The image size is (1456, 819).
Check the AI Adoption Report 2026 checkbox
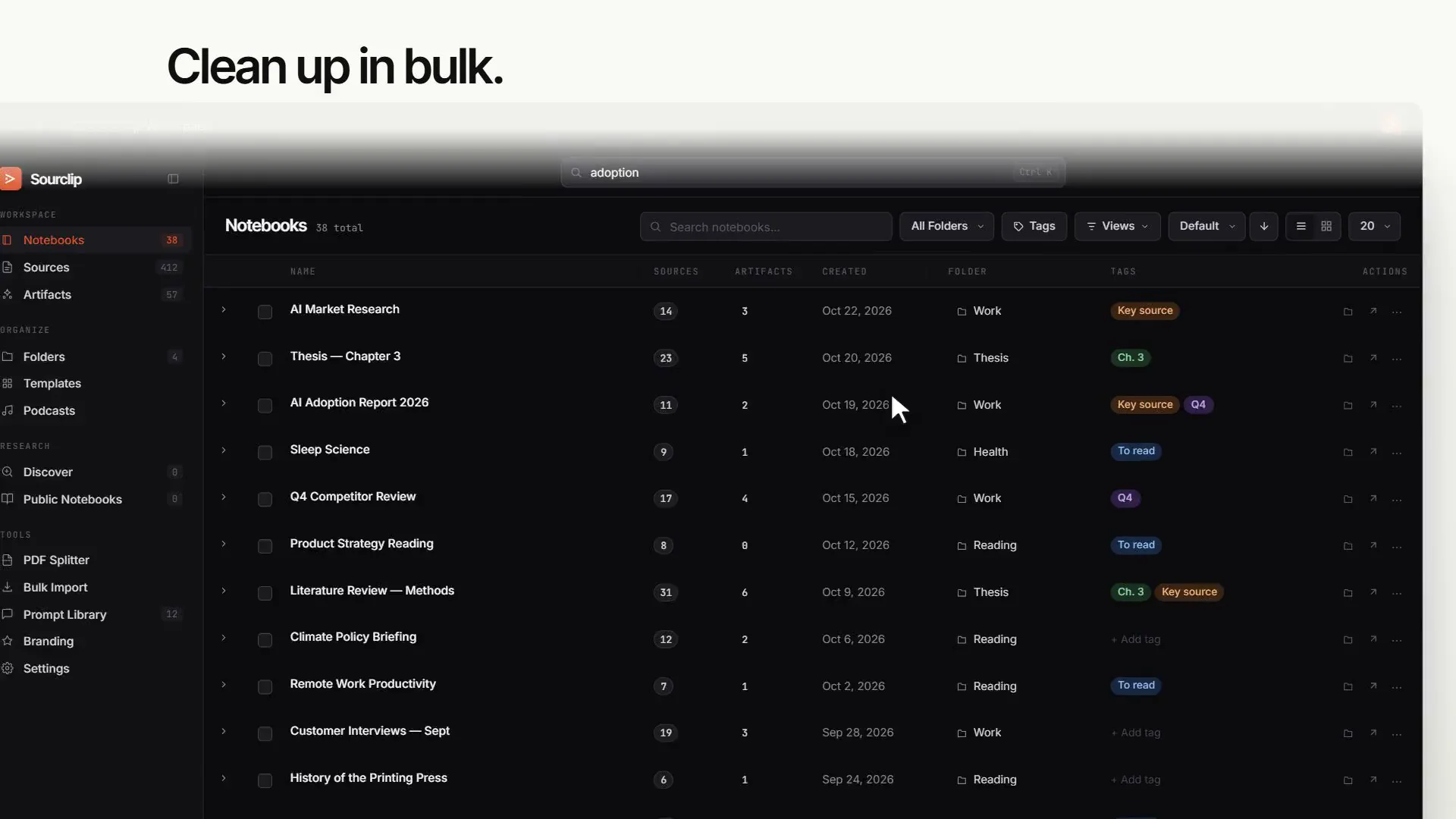click(265, 406)
